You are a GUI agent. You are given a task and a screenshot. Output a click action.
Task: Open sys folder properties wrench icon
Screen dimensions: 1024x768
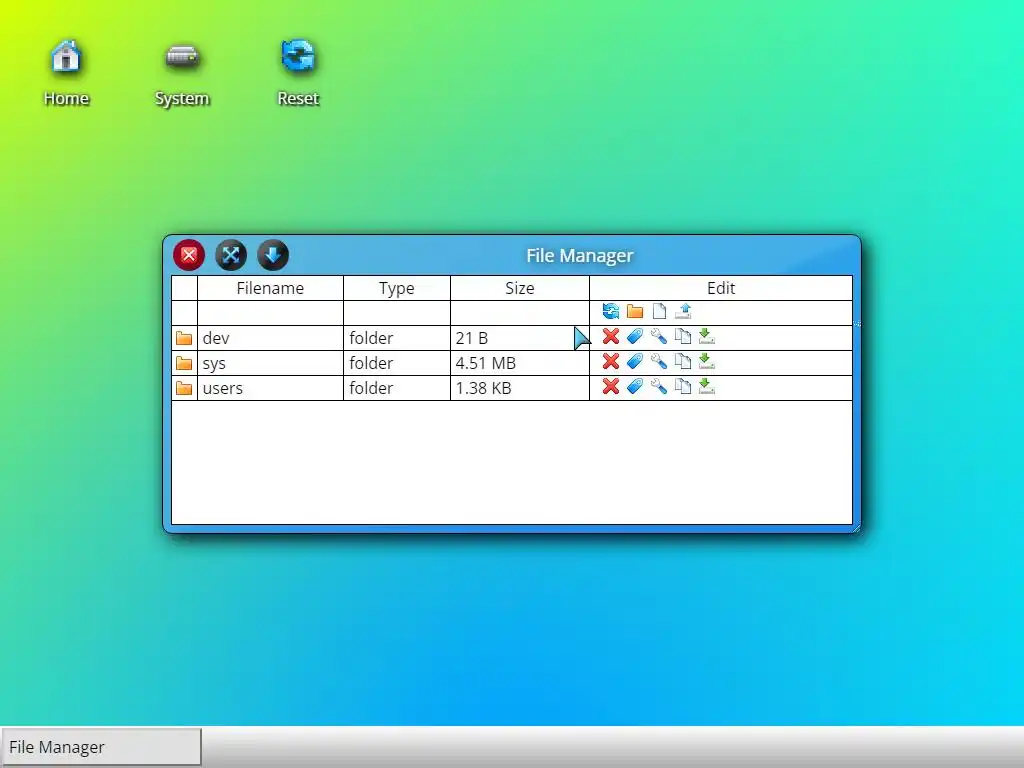click(x=659, y=361)
